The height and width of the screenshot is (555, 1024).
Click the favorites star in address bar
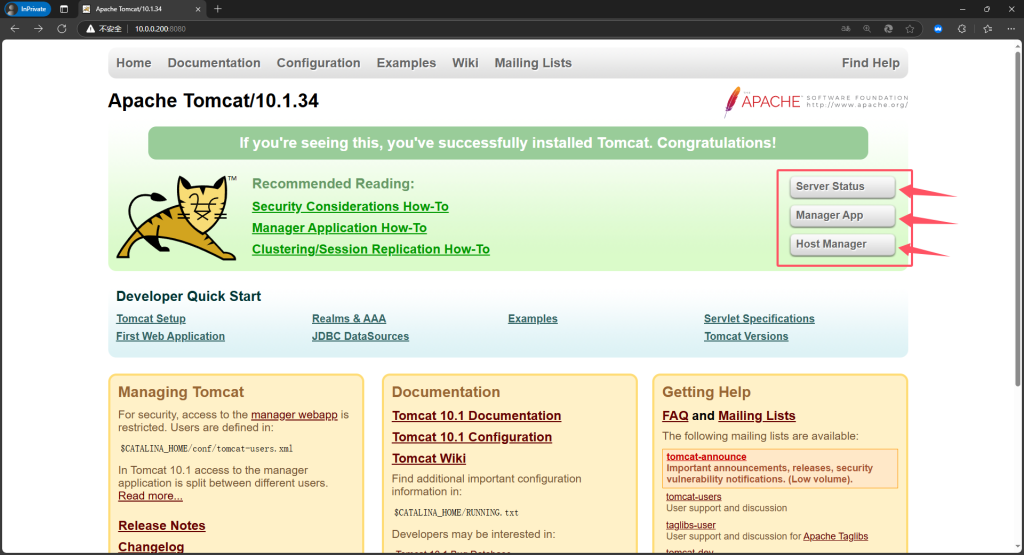(x=909, y=29)
